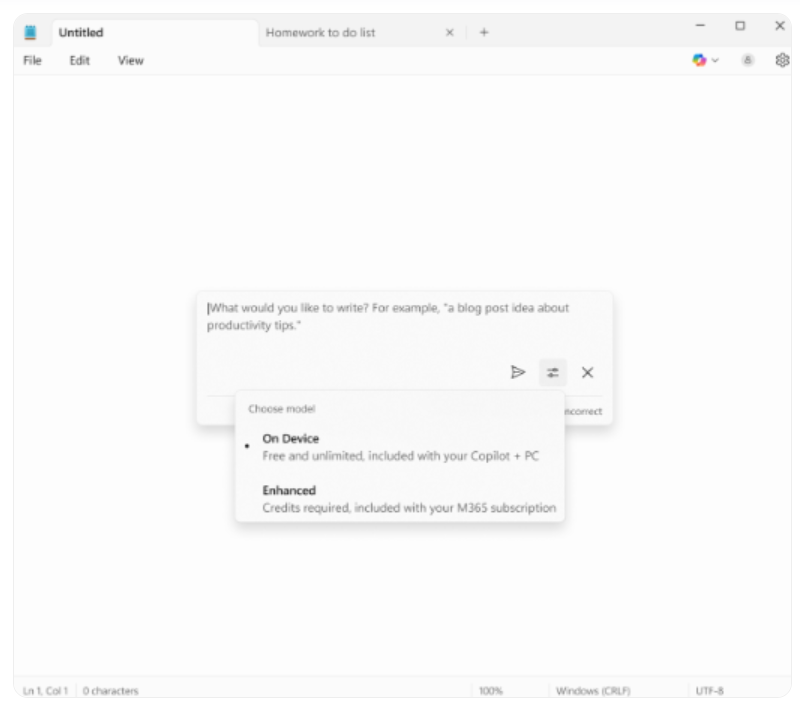Open the Copilot colorful icon menu
The height and width of the screenshot is (702, 800).
699,60
